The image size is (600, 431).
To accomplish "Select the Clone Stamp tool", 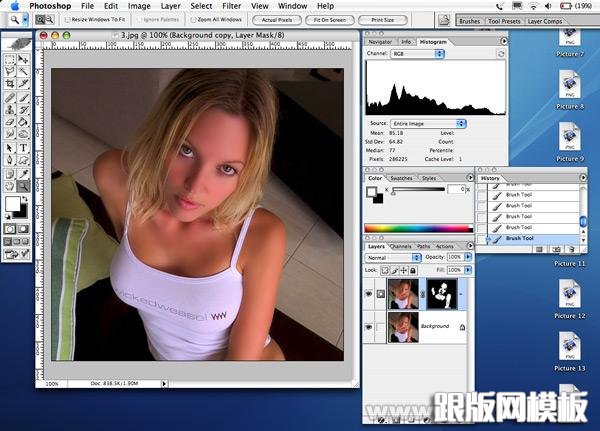I will click(10, 110).
